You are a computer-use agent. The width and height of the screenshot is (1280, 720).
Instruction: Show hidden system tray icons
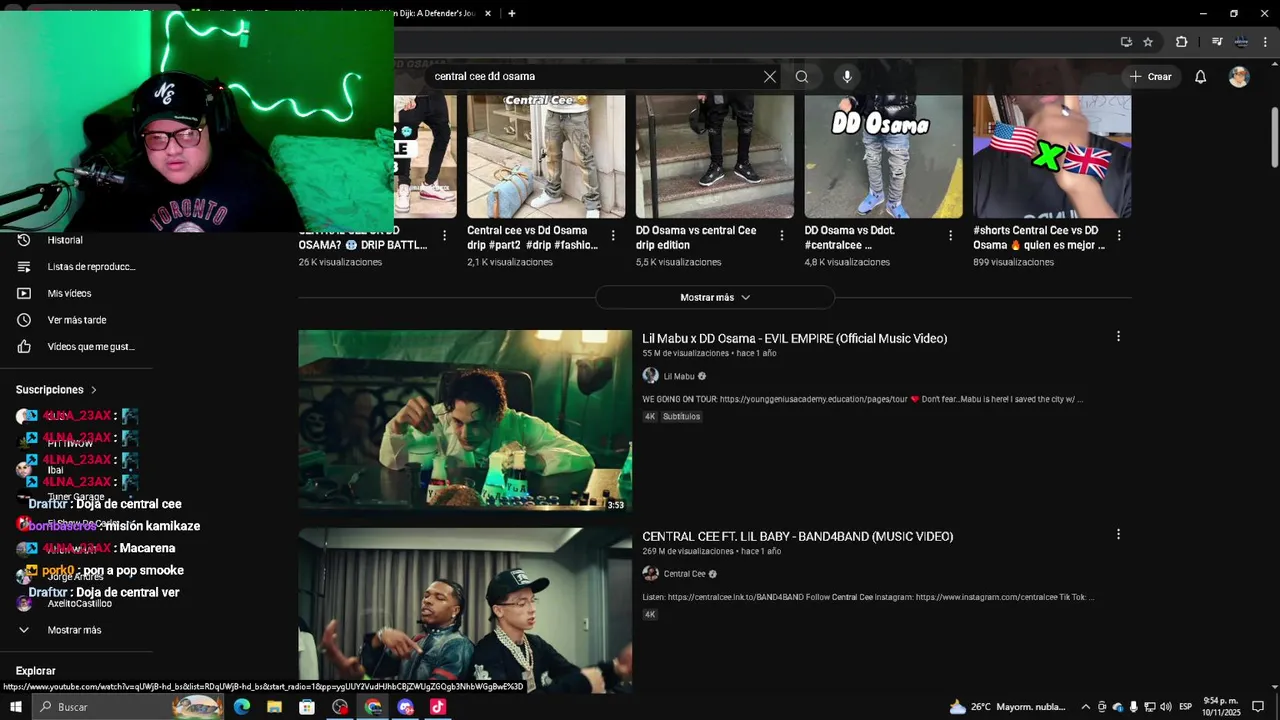[x=1085, y=707]
